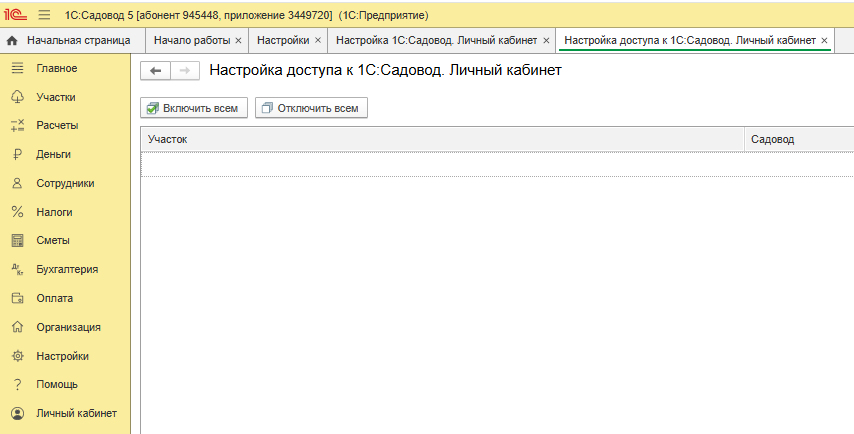The width and height of the screenshot is (854, 434).
Task: Click Включить всем button
Action: [194, 108]
